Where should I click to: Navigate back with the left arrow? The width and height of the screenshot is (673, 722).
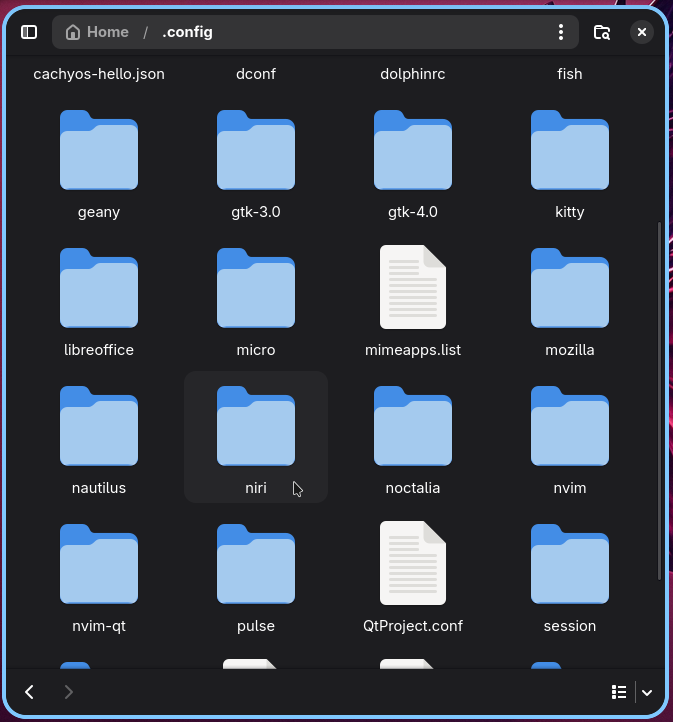[x=29, y=692]
